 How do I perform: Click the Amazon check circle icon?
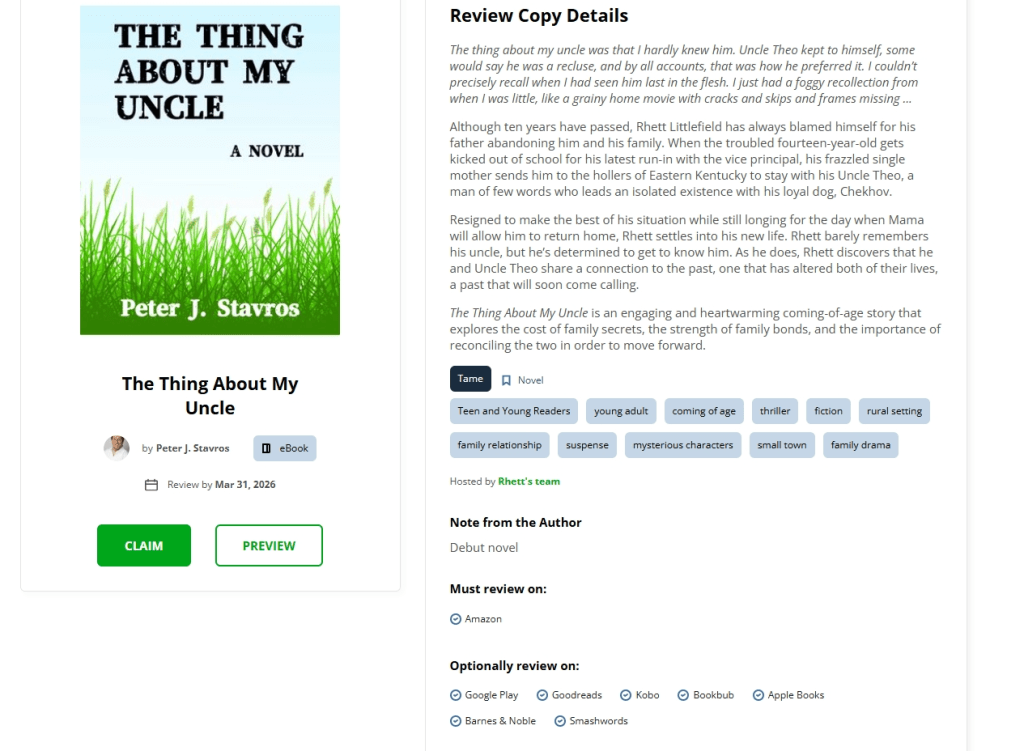coord(456,619)
